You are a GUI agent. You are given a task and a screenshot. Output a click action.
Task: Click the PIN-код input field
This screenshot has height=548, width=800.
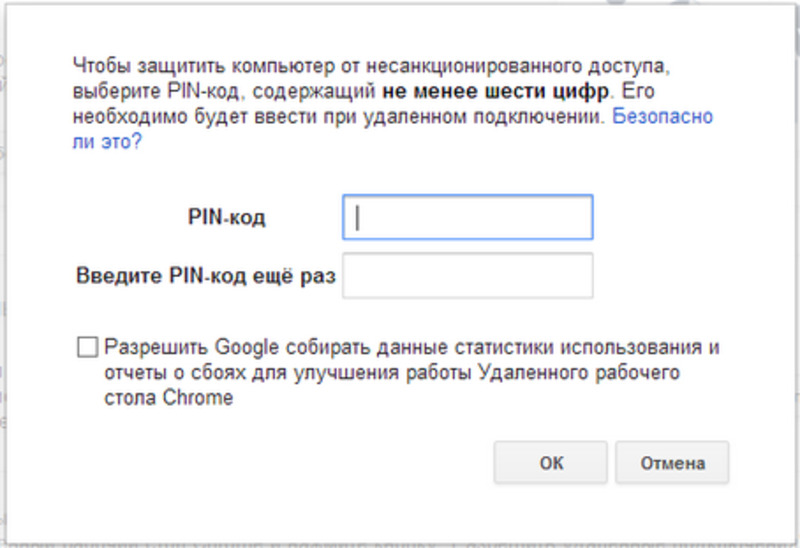pos(467,217)
